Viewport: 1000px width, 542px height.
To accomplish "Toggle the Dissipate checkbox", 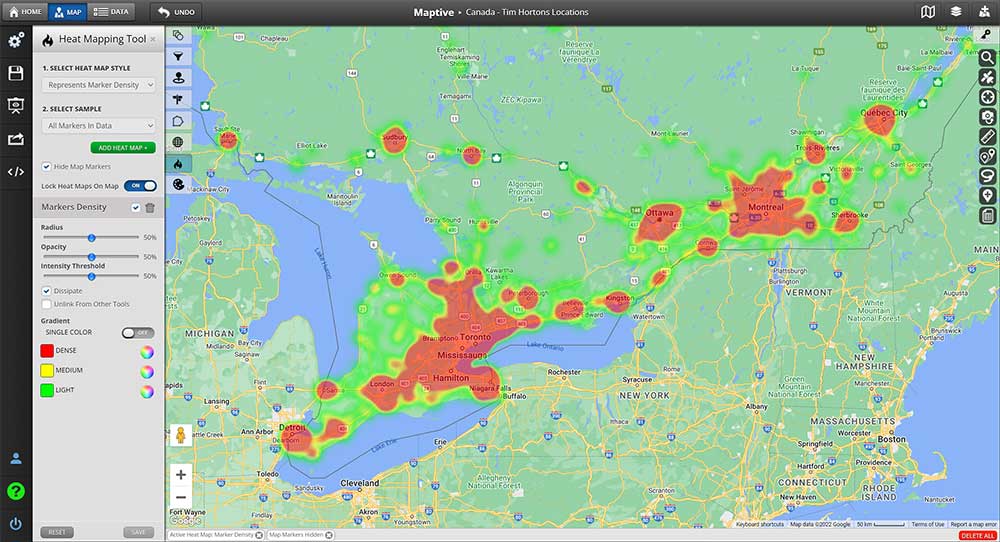I will (x=47, y=291).
